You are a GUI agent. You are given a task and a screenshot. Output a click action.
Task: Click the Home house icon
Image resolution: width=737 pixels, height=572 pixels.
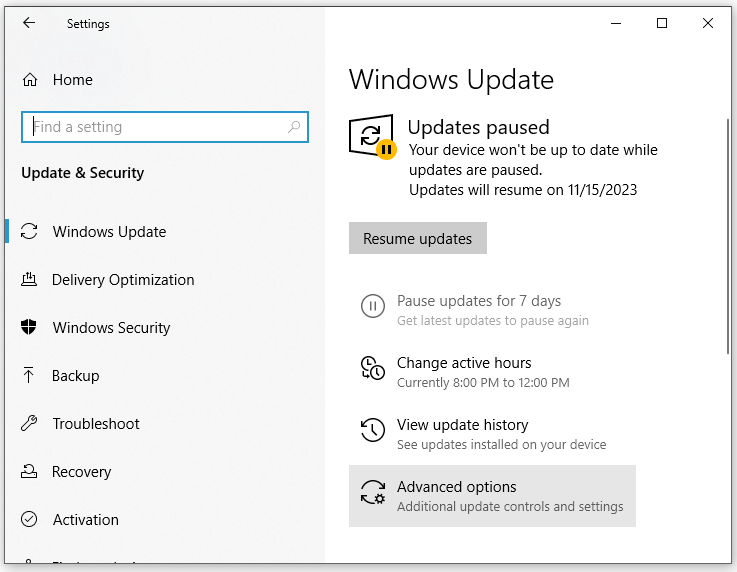[30, 80]
